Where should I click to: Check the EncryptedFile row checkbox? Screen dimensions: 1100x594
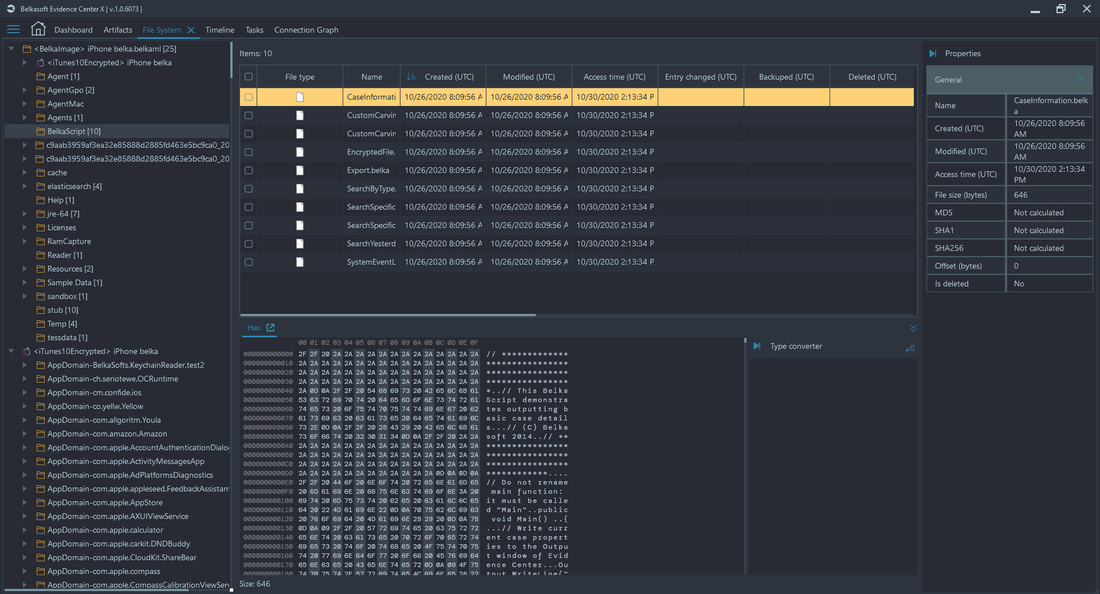coord(248,151)
